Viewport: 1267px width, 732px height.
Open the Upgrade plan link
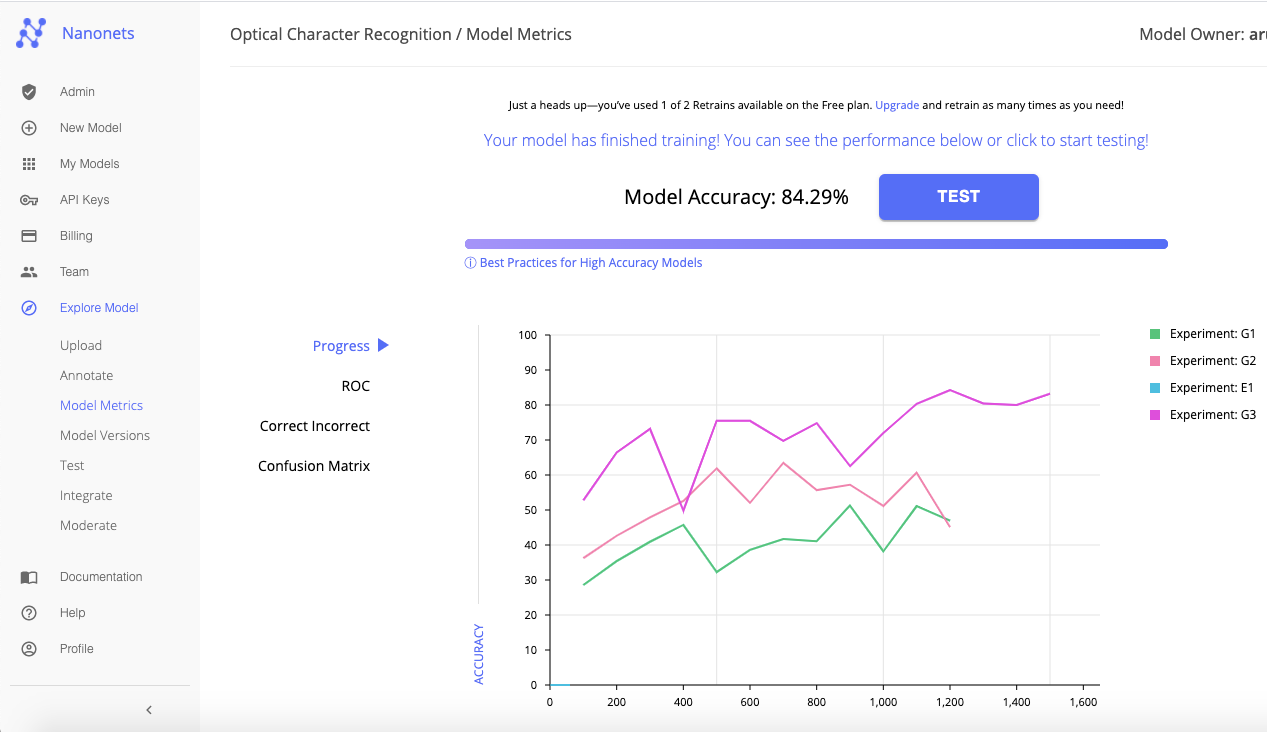(897, 105)
